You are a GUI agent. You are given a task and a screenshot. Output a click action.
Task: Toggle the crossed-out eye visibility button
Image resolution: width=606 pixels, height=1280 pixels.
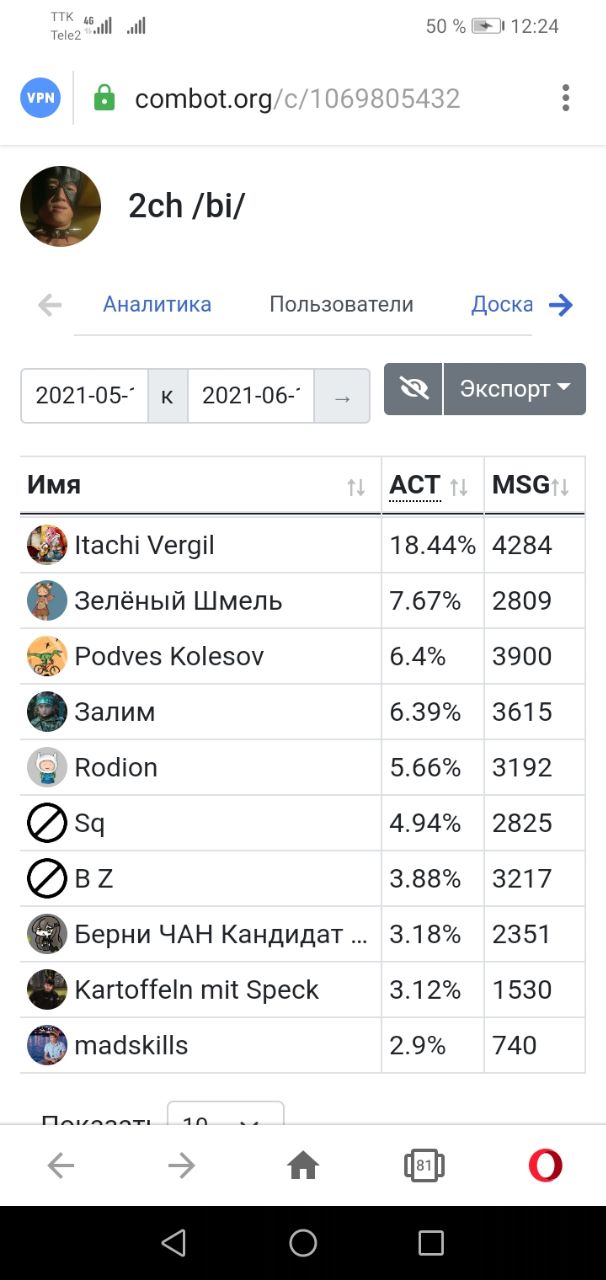pyautogui.click(x=413, y=389)
